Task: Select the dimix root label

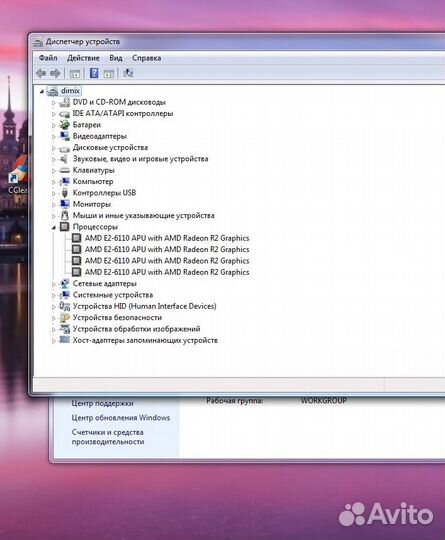Action: click(x=70, y=91)
